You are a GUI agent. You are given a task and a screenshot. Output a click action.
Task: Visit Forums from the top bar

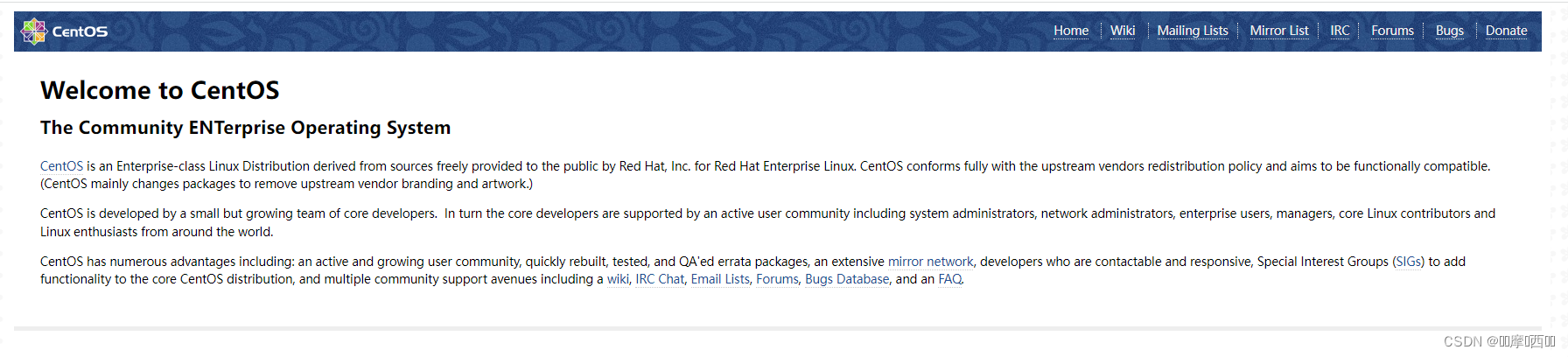tap(1392, 31)
